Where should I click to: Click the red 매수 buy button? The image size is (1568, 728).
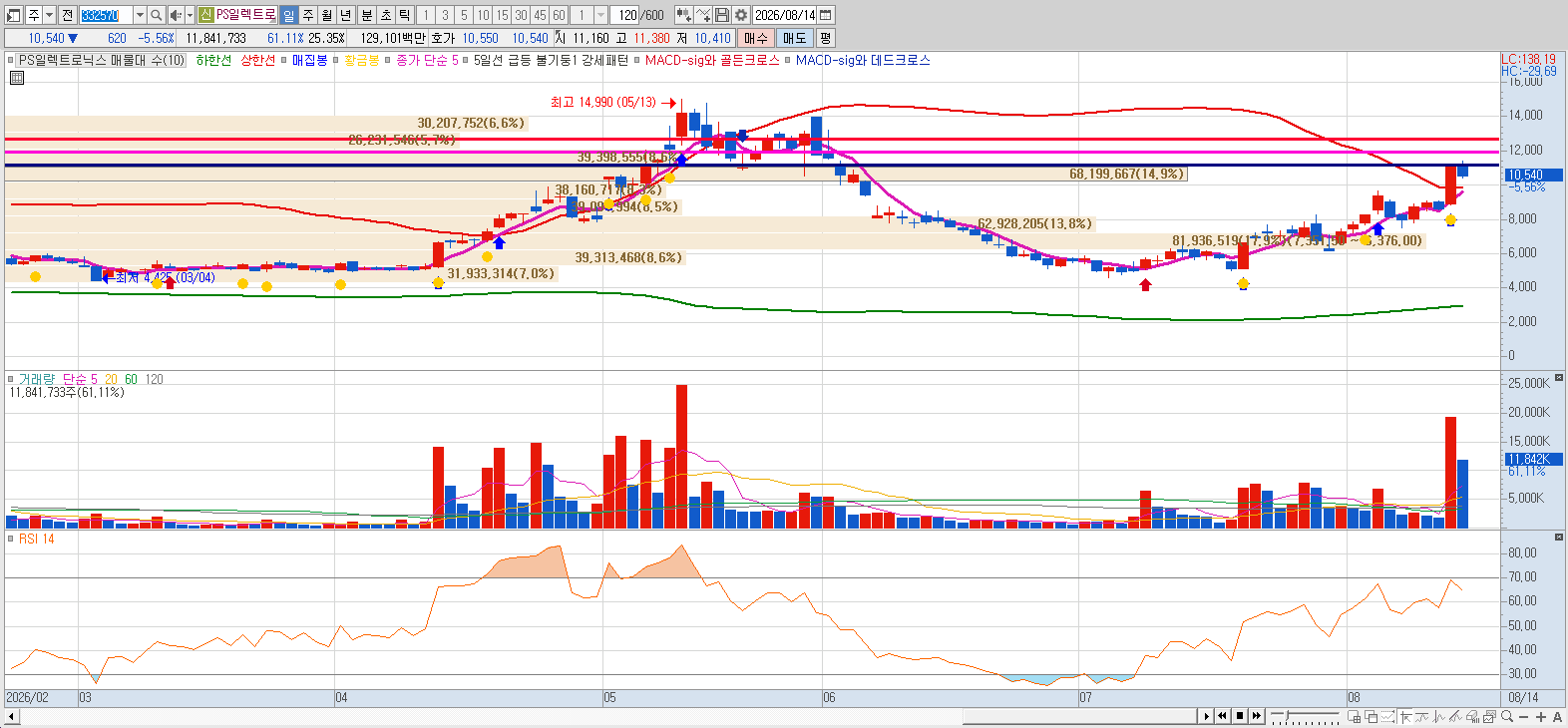(x=756, y=38)
